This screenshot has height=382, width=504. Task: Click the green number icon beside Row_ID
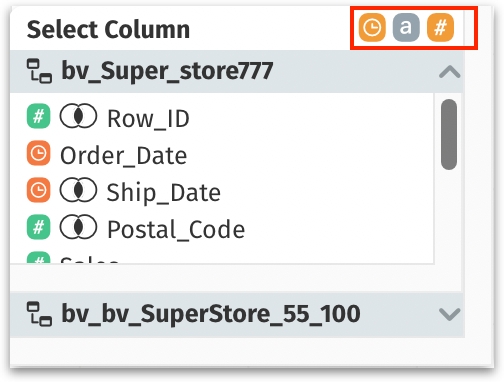click(38, 116)
